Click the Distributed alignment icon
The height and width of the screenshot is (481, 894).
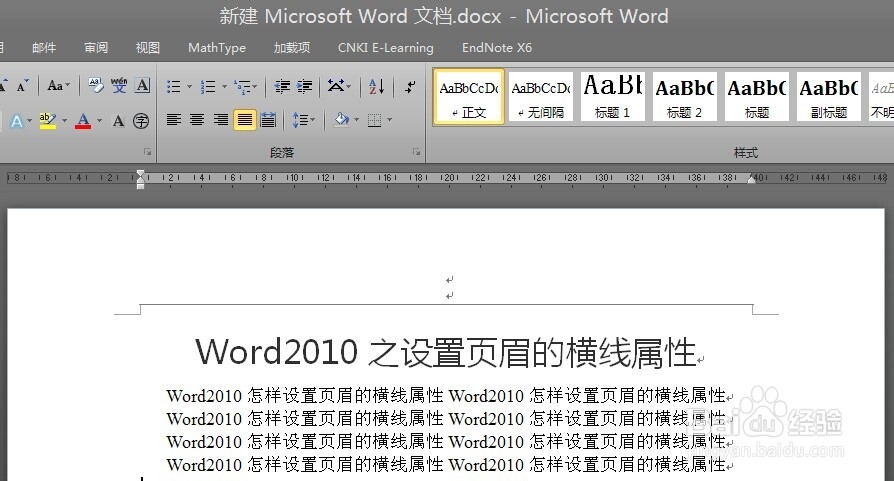click(268, 120)
